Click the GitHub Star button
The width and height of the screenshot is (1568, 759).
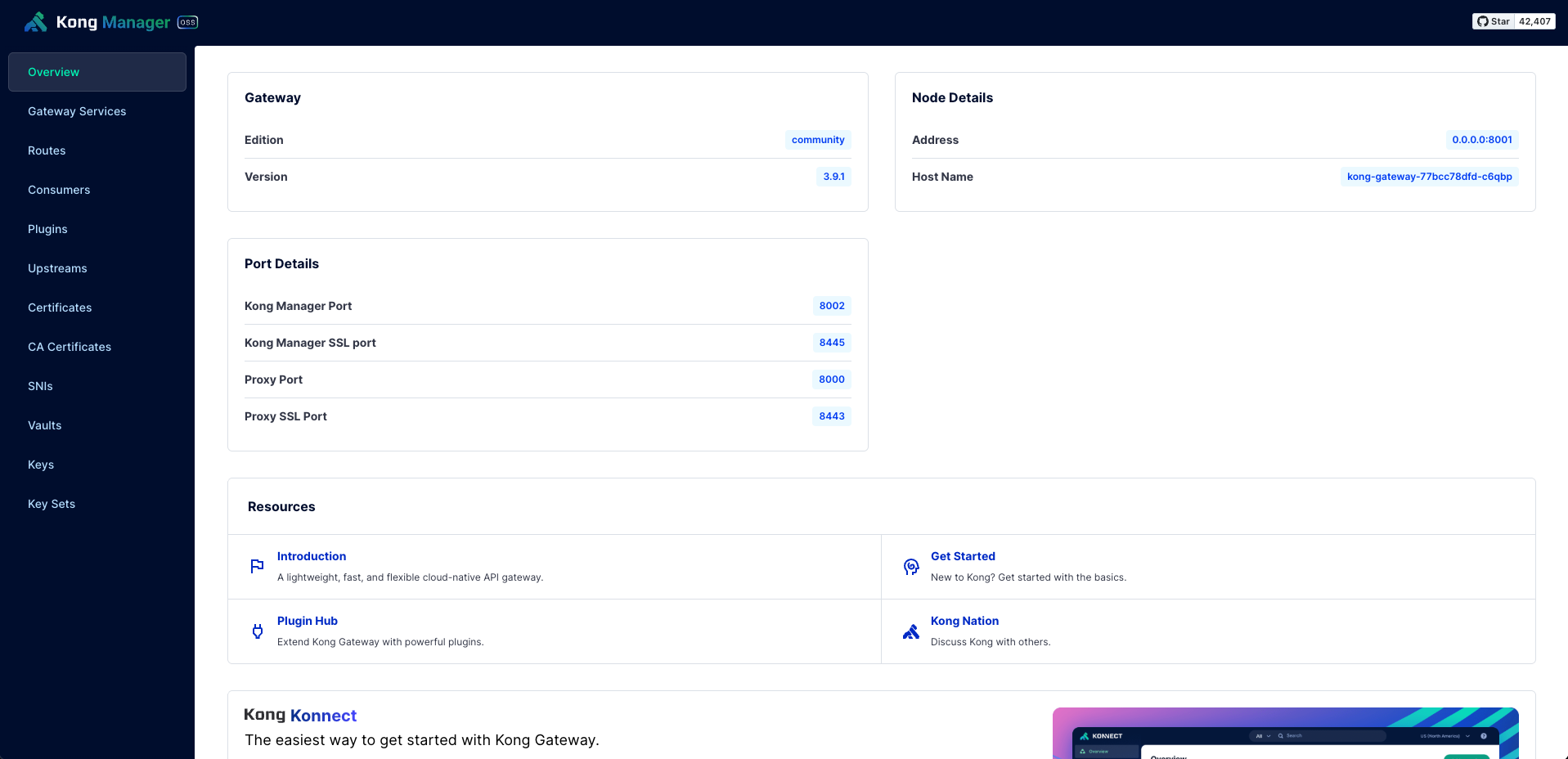coord(1494,21)
